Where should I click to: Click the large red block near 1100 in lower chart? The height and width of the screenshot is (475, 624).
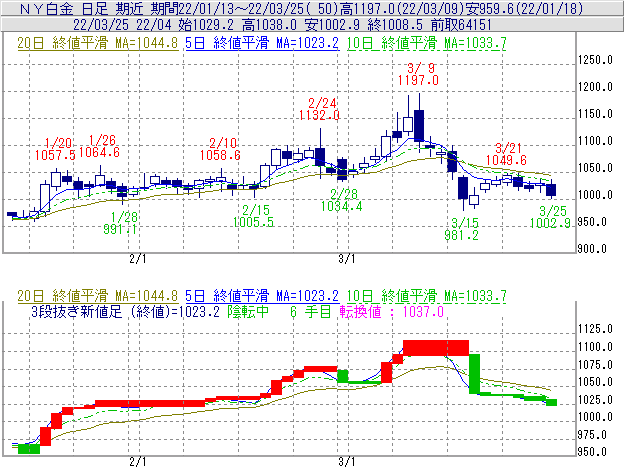pos(436,348)
